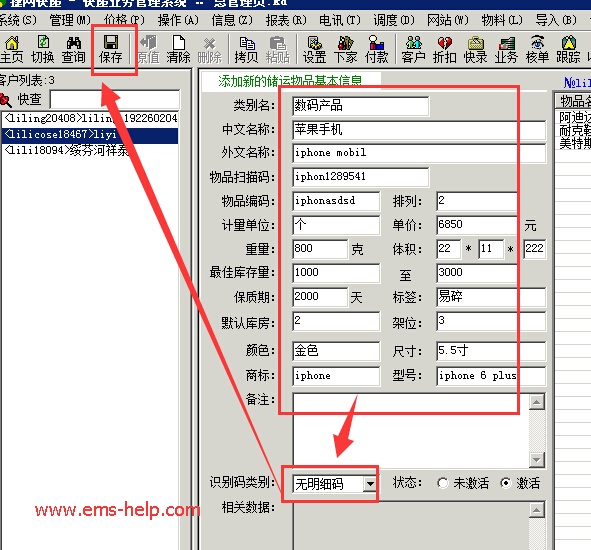
Task: Click the 物品扫描码 field
Action: point(360,177)
